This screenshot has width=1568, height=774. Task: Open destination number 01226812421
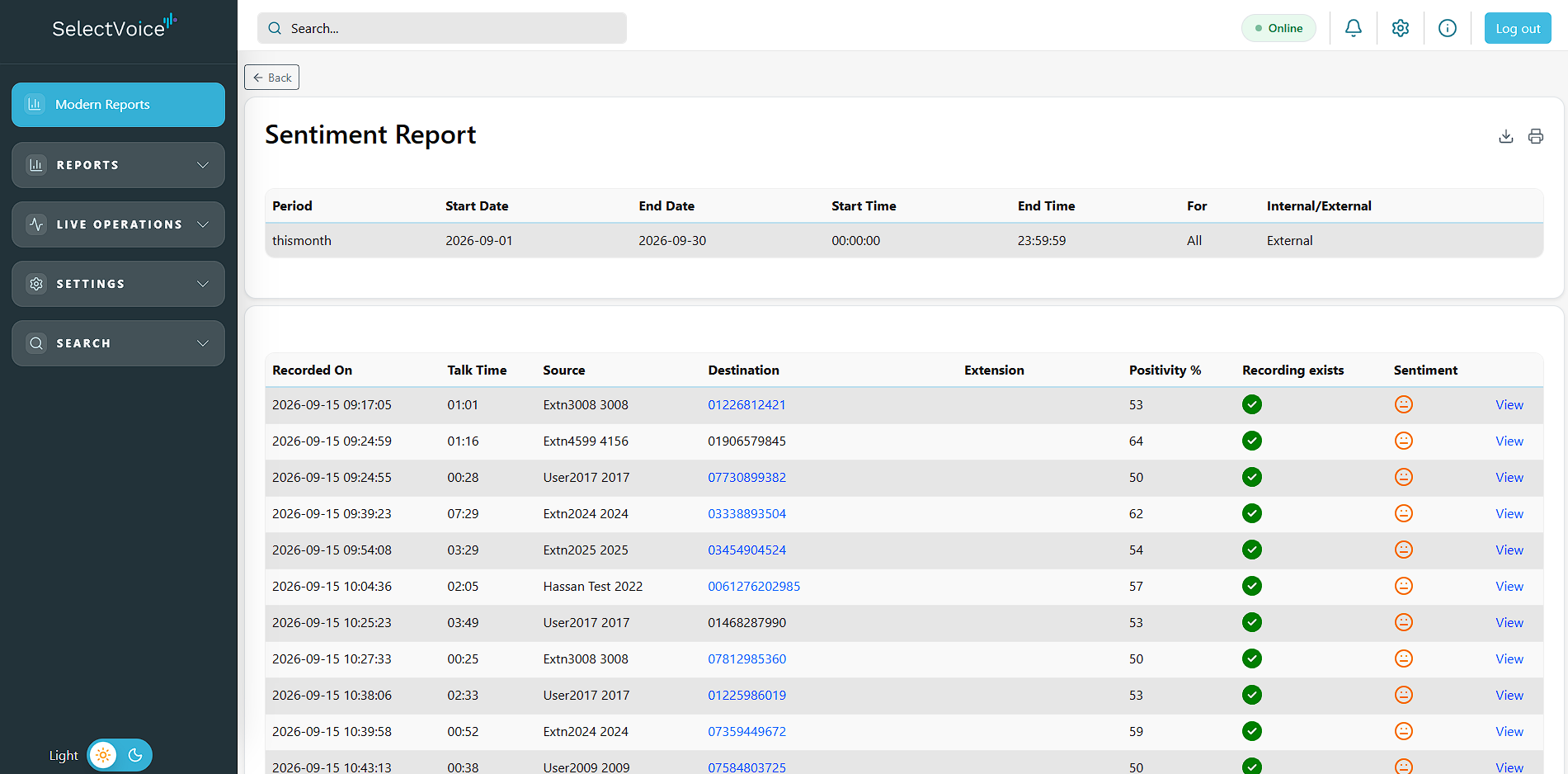point(746,404)
